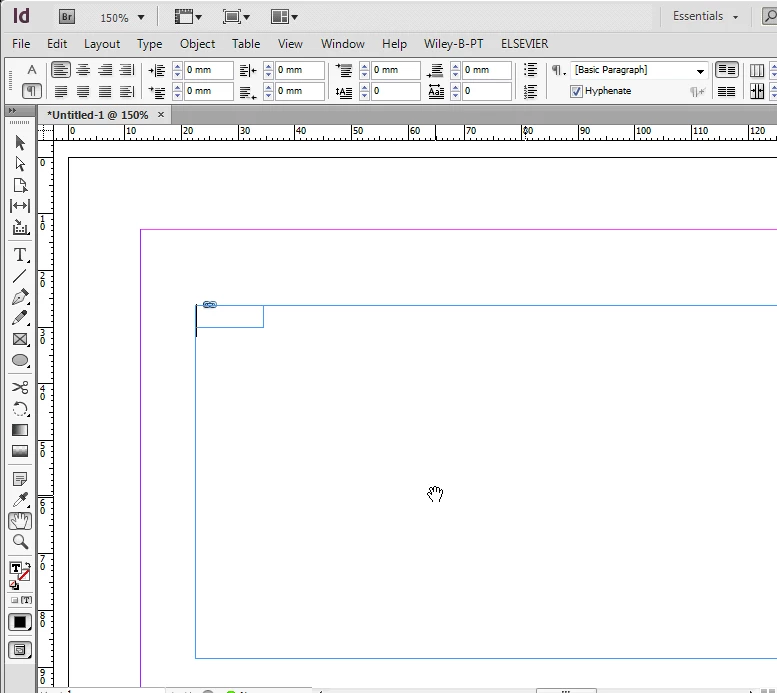
Task: Toggle Normal view mode at toolbox bottom
Action: pyautogui.click(x=20, y=650)
